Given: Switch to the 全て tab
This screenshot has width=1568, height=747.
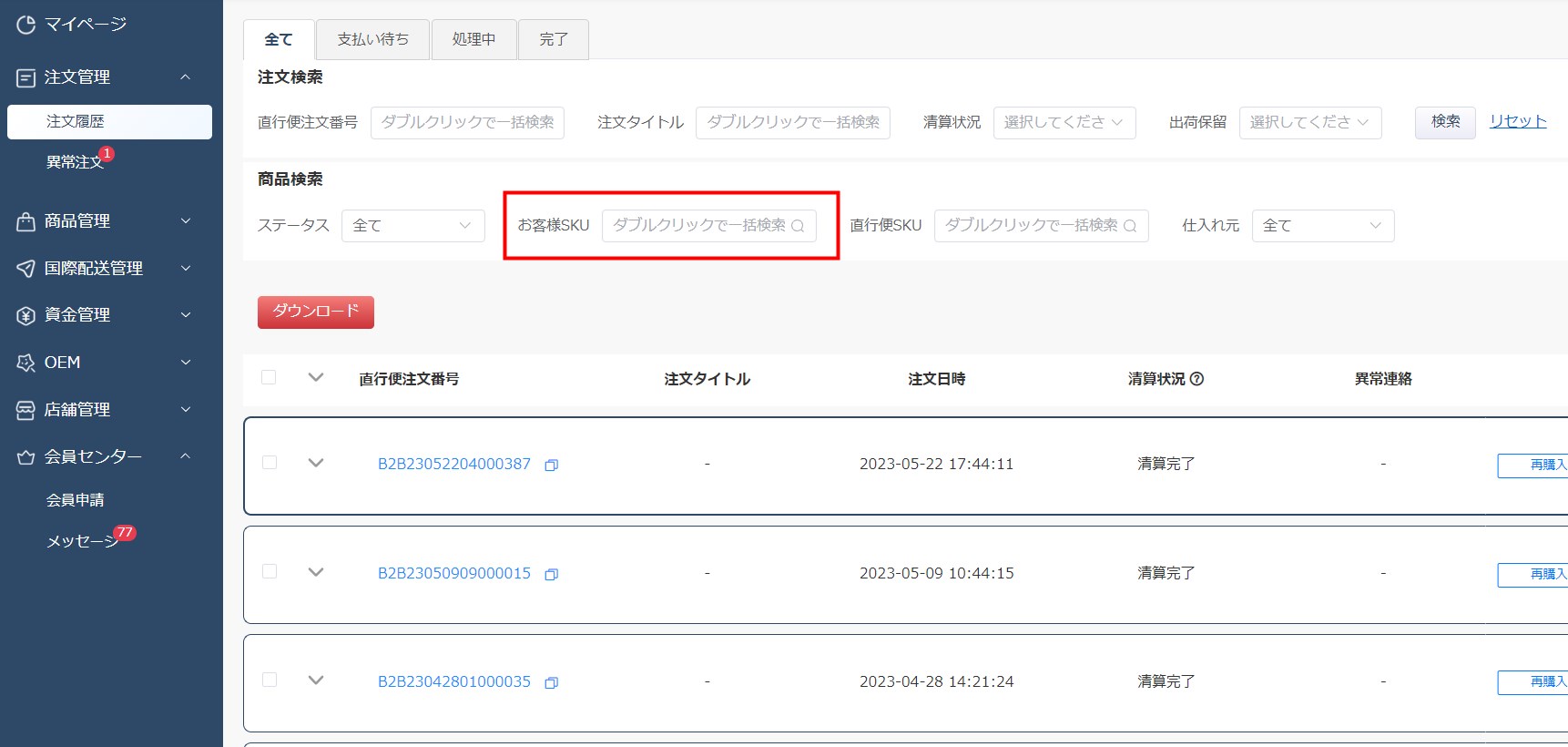Looking at the screenshot, I should click(279, 40).
